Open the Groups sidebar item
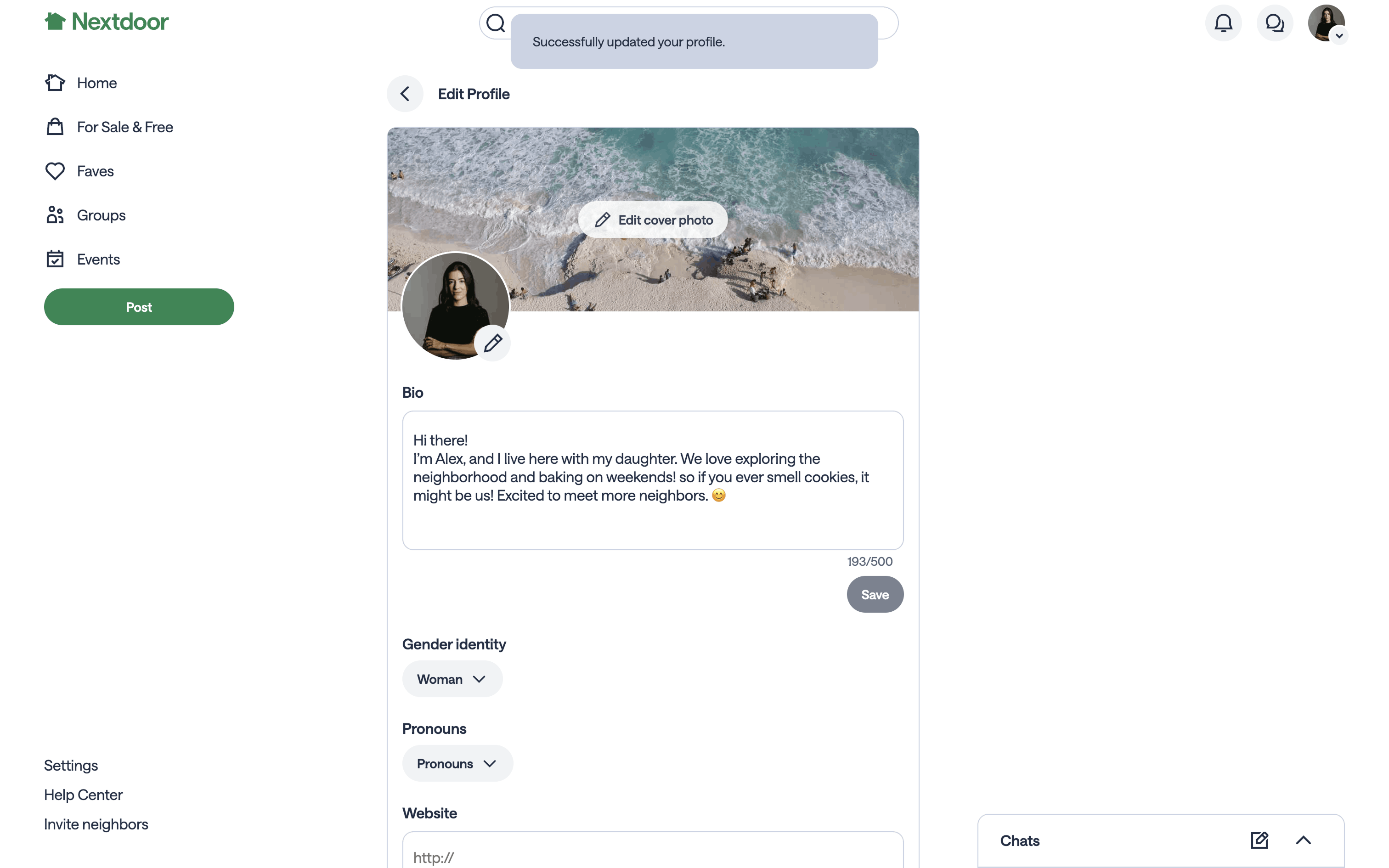The image size is (1389, 868). coord(86,215)
